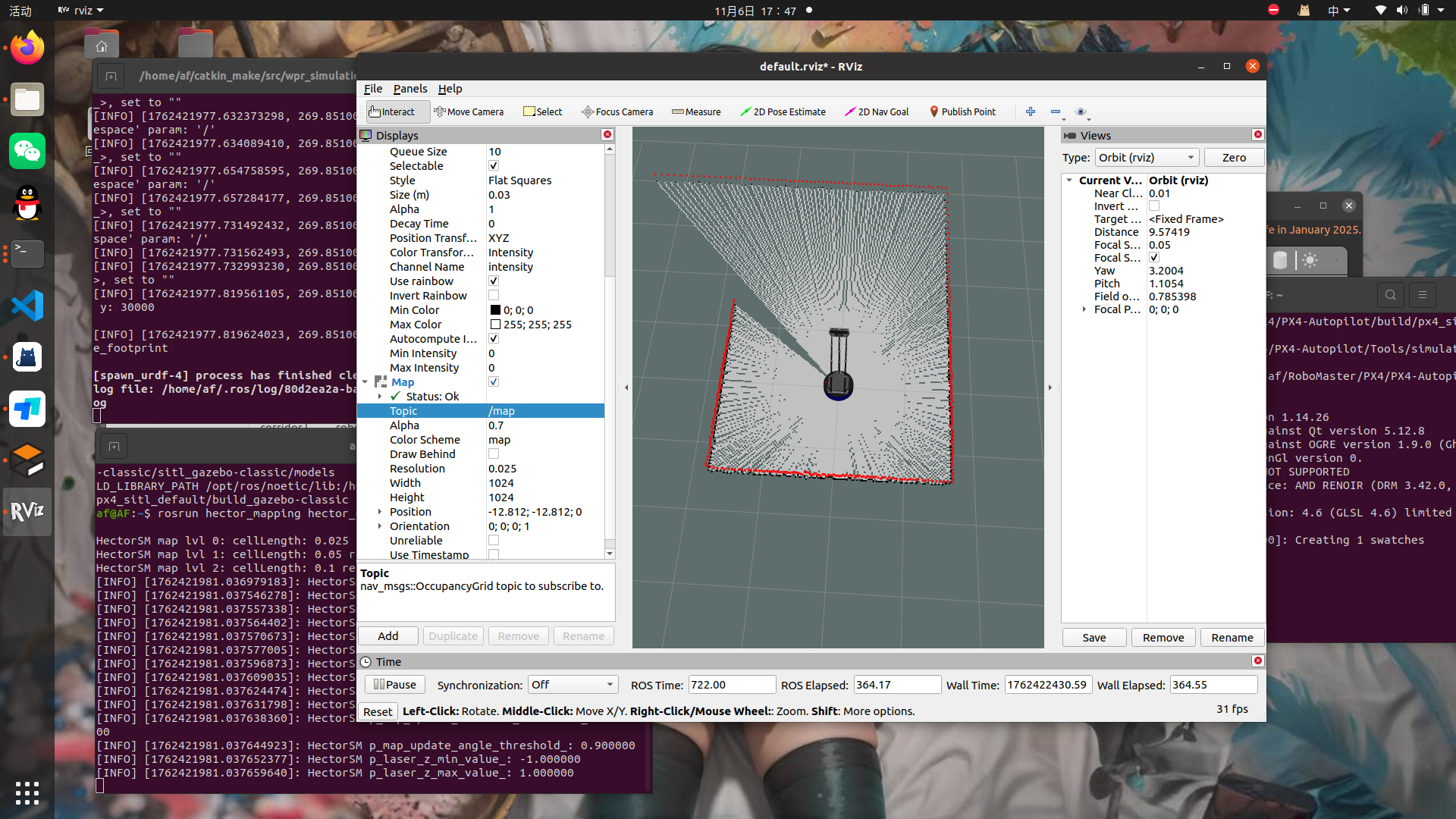The image size is (1456, 819).
Task: Expand the Position tree item
Action: click(x=380, y=512)
